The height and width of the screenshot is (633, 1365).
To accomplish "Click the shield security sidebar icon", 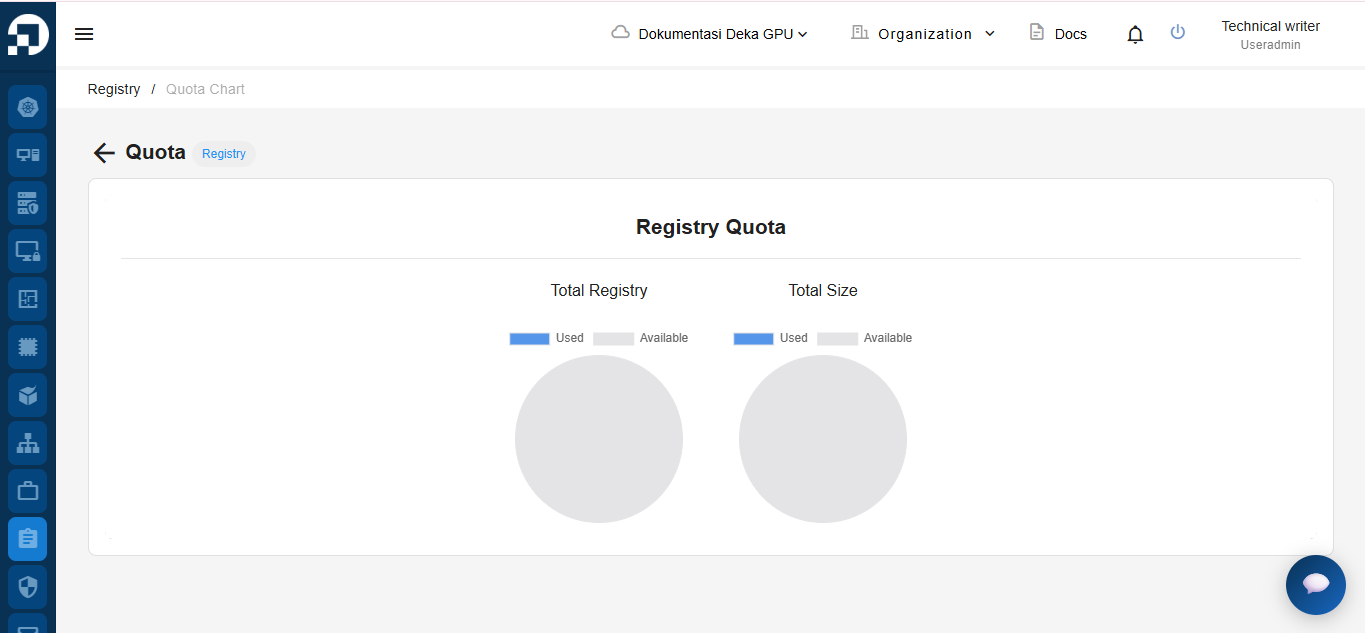I will pos(28,586).
